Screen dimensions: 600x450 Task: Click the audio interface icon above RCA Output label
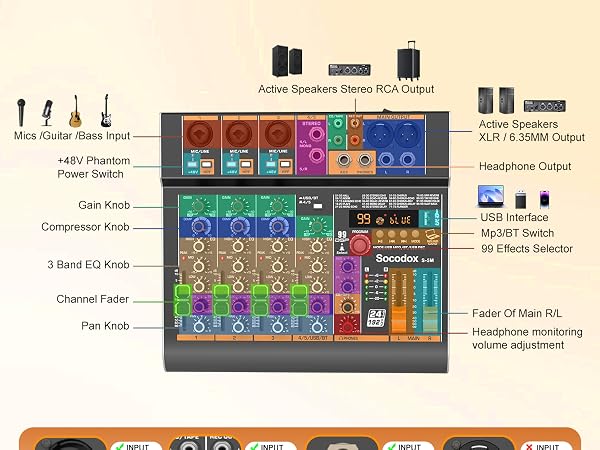(349, 70)
